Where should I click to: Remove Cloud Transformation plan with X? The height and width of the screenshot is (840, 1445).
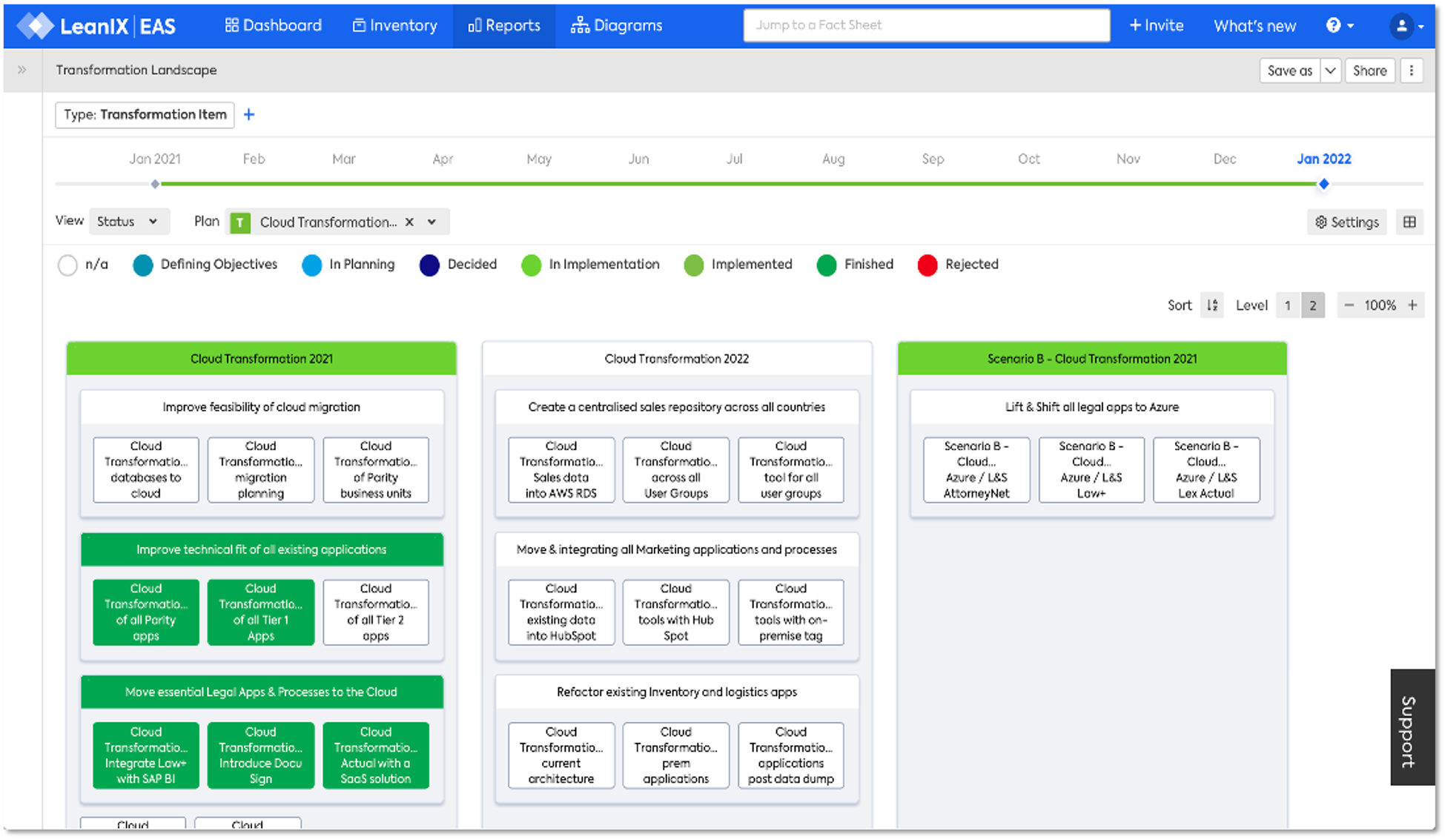click(409, 222)
